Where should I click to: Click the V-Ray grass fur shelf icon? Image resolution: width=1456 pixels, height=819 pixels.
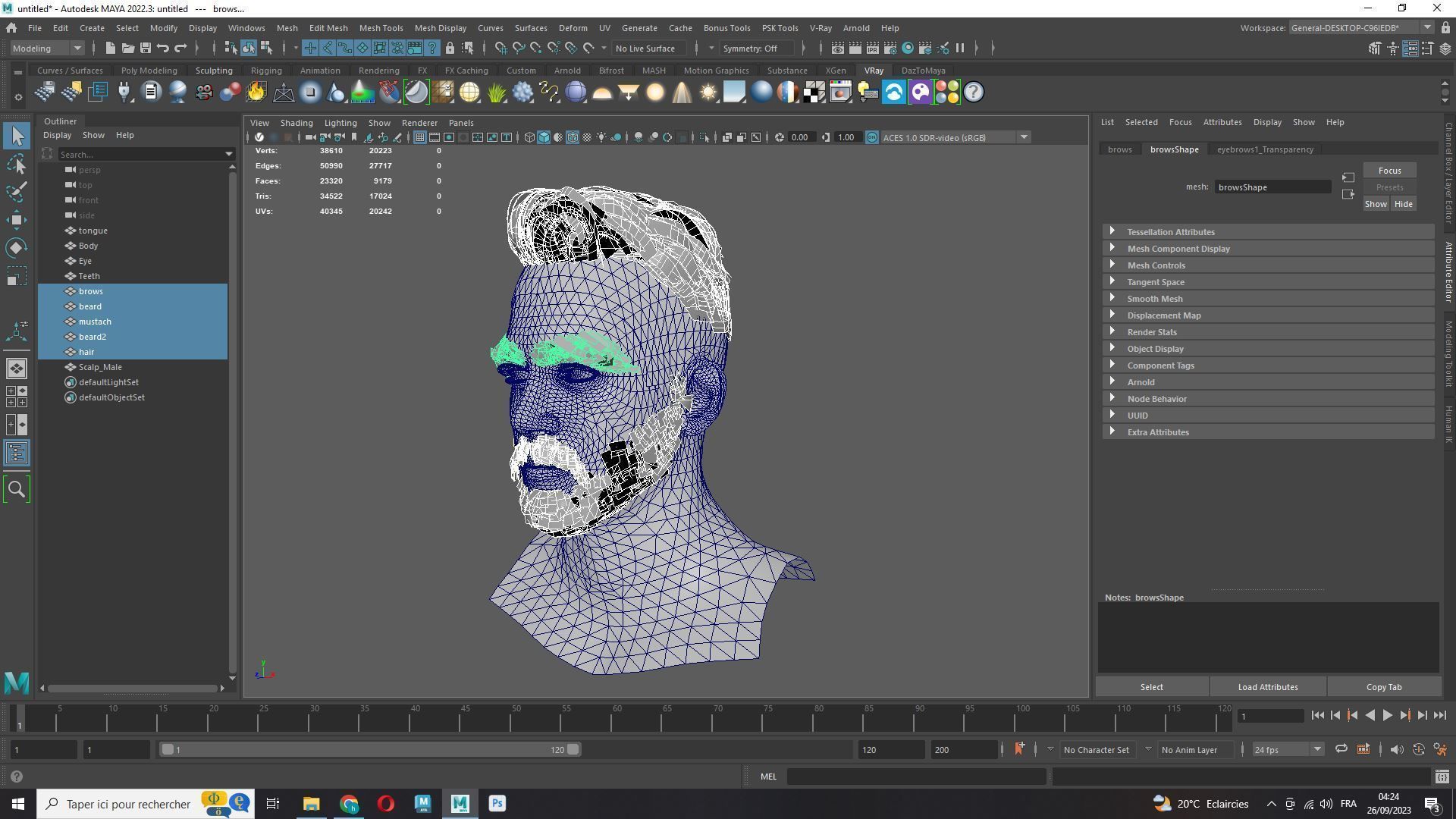pos(496,93)
